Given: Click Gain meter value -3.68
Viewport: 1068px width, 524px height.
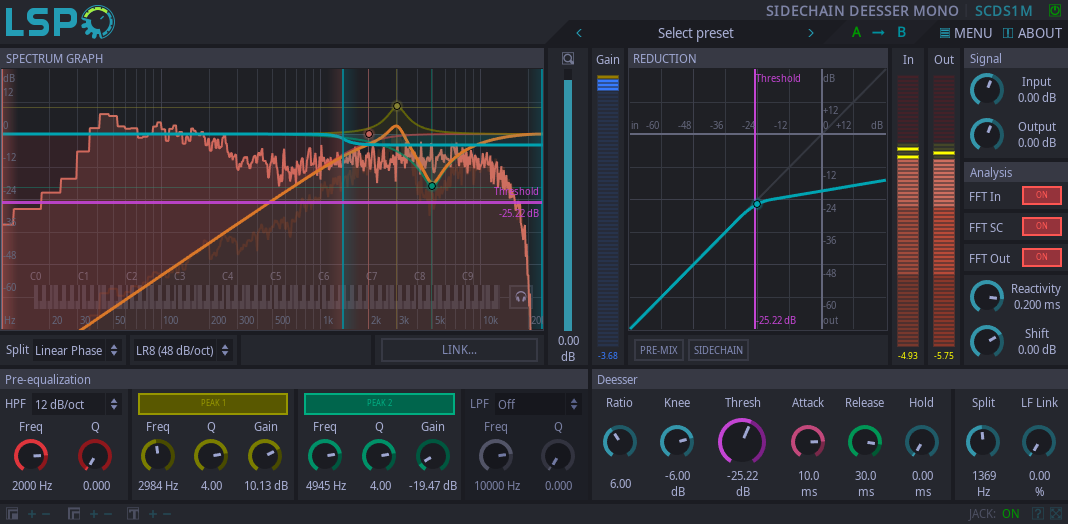Looking at the screenshot, I should pyautogui.click(x=608, y=355).
